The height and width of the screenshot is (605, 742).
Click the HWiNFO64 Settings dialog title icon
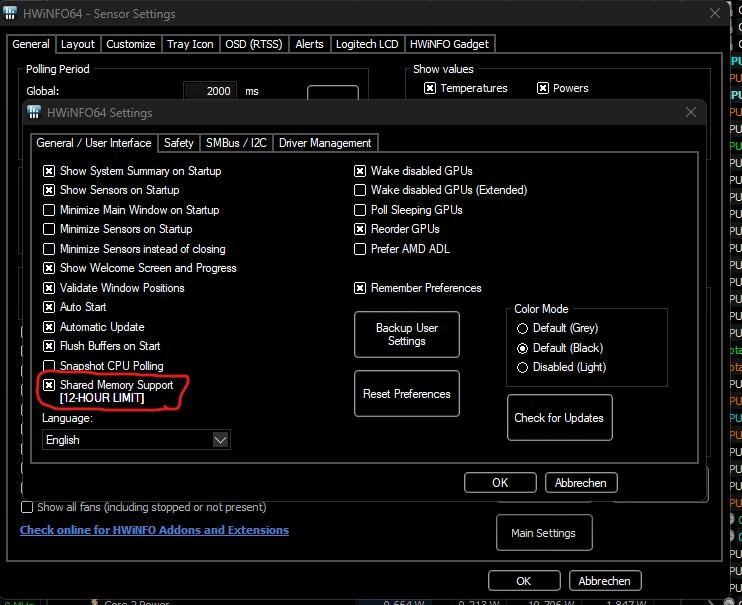(34, 112)
